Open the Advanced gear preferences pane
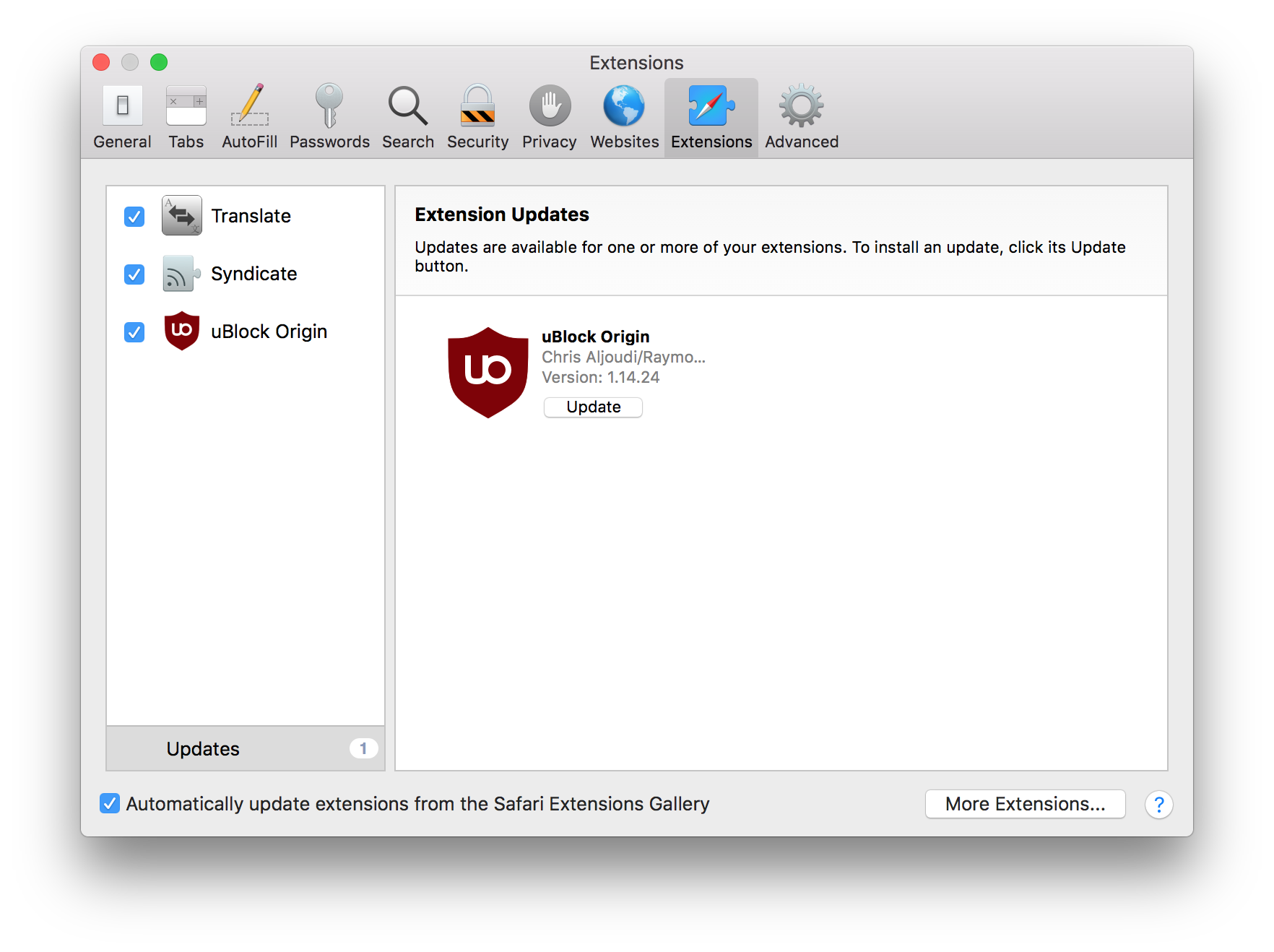The width and height of the screenshot is (1274, 952). click(802, 118)
